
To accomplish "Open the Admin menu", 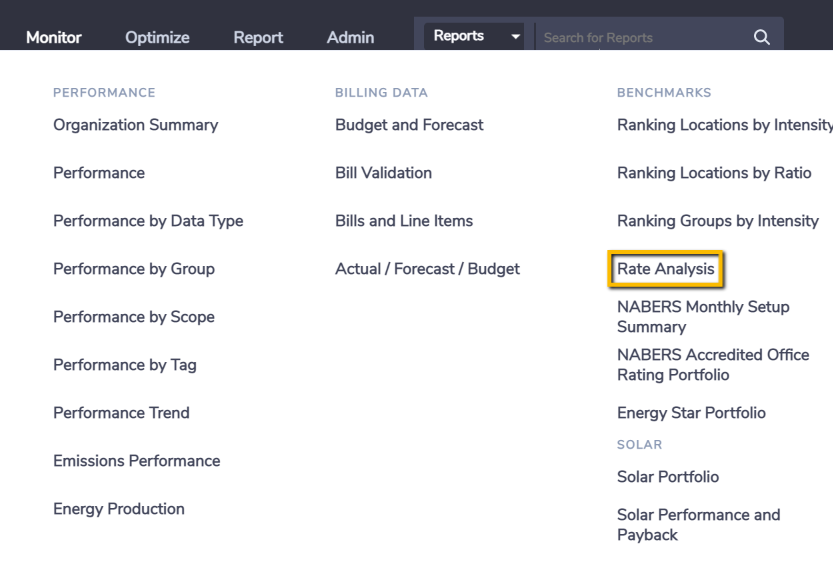I will 350,37.
